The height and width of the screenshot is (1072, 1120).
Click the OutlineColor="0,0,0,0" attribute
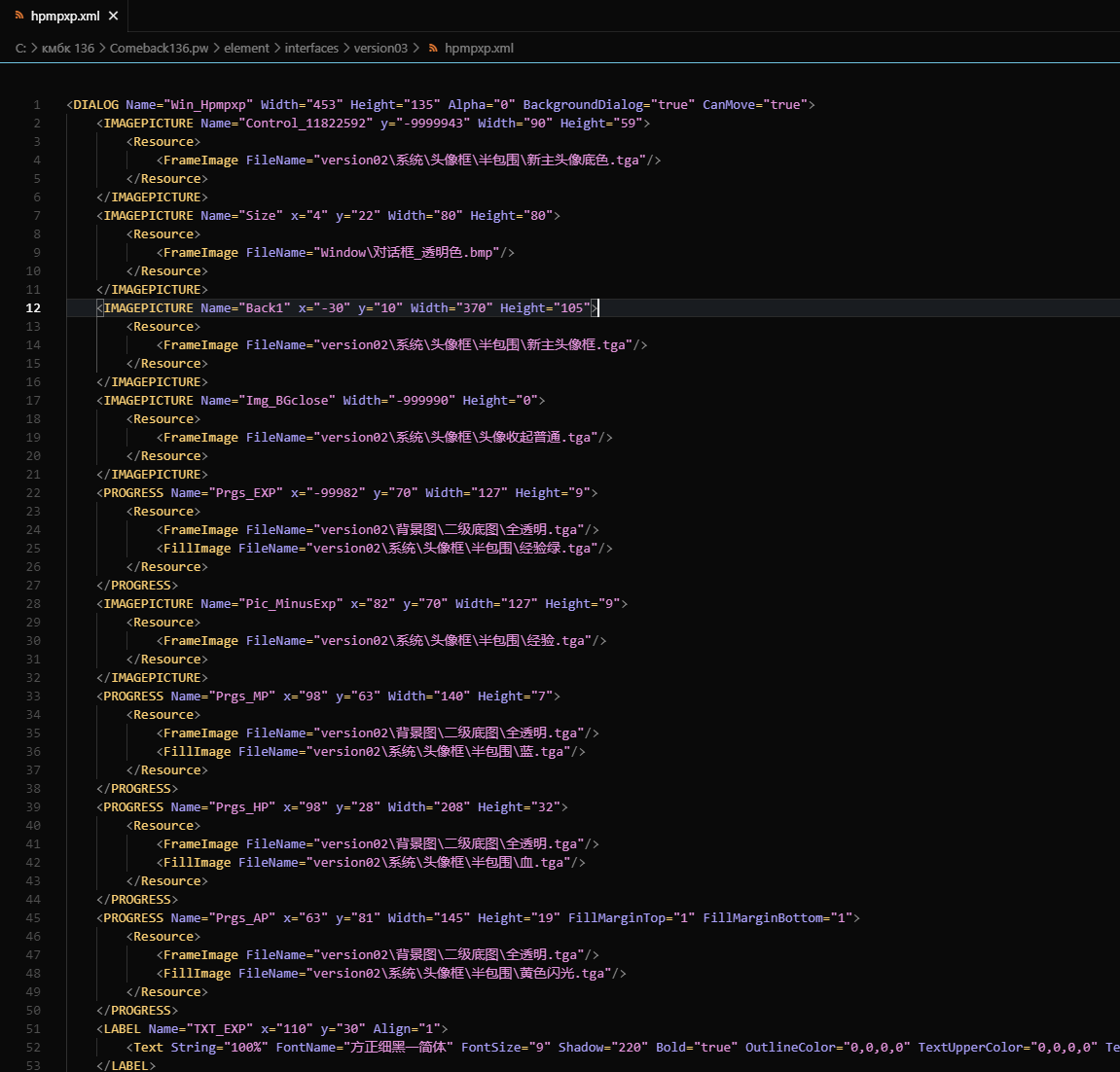(828, 1047)
